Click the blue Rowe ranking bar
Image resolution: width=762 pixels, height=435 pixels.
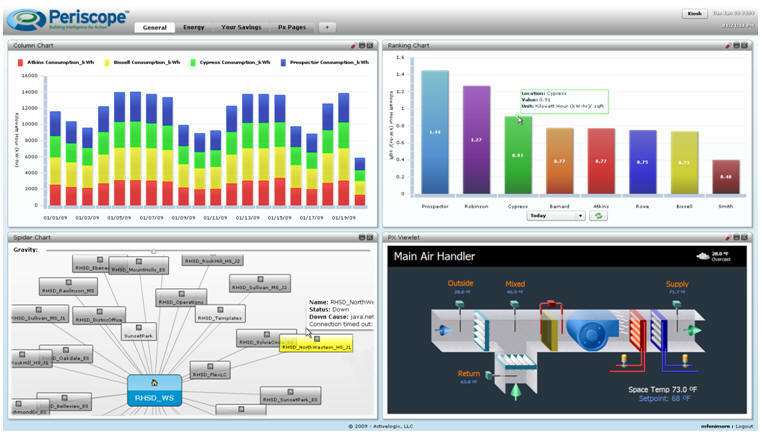click(x=643, y=162)
